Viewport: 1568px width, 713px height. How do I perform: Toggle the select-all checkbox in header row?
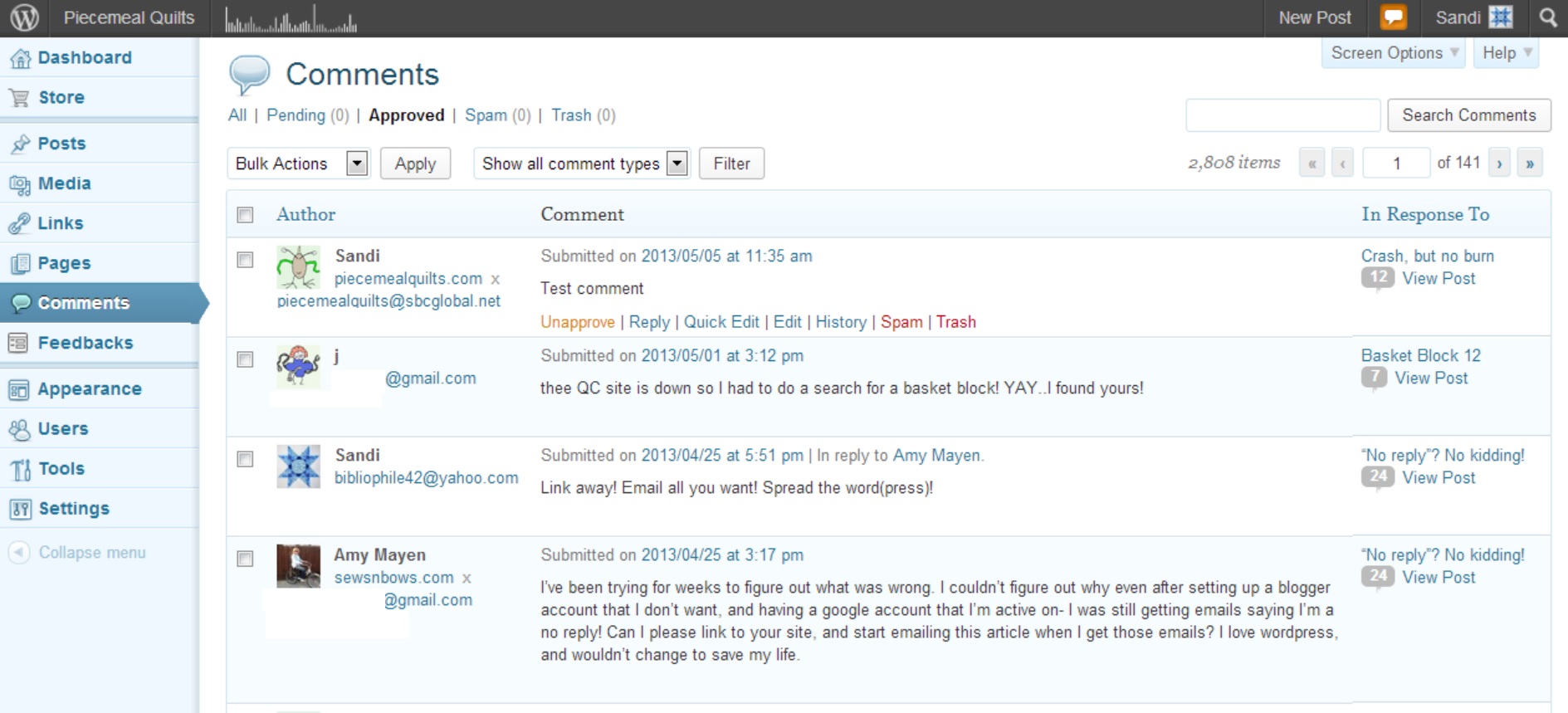[x=245, y=215]
